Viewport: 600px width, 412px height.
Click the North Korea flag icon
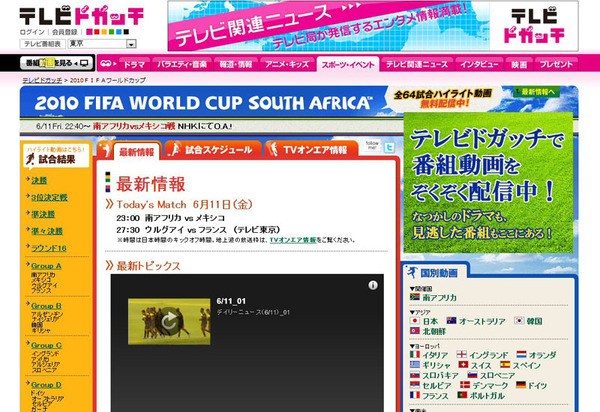click(x=415, y=331)
